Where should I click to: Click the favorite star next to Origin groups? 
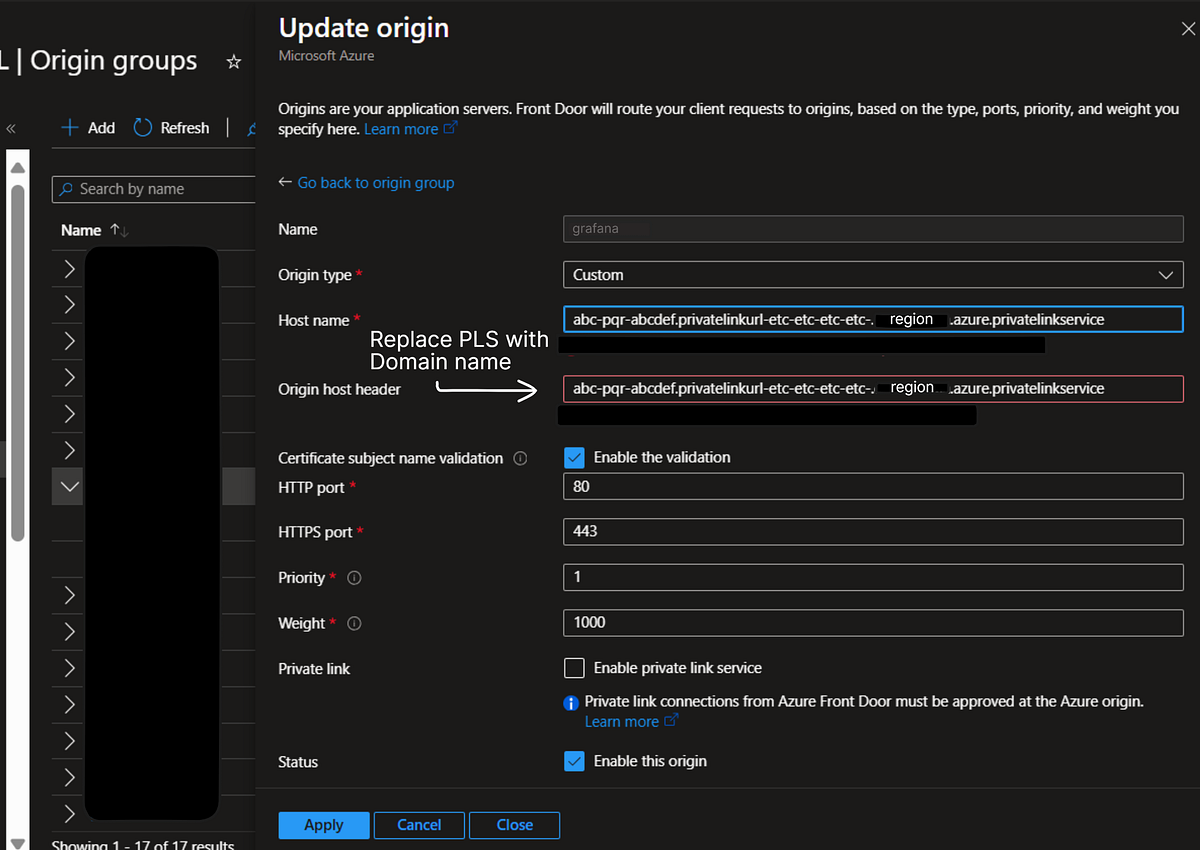click(233, 61)
